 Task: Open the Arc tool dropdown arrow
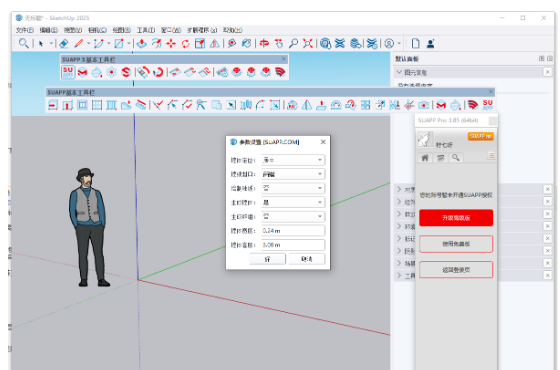[109, 44]
